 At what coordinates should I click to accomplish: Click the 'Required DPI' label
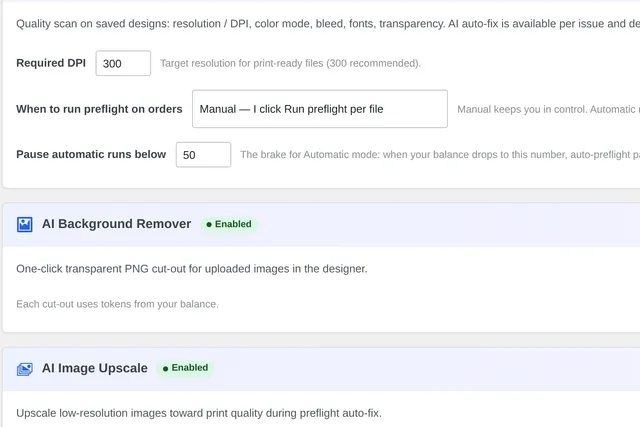click(51, 63)
